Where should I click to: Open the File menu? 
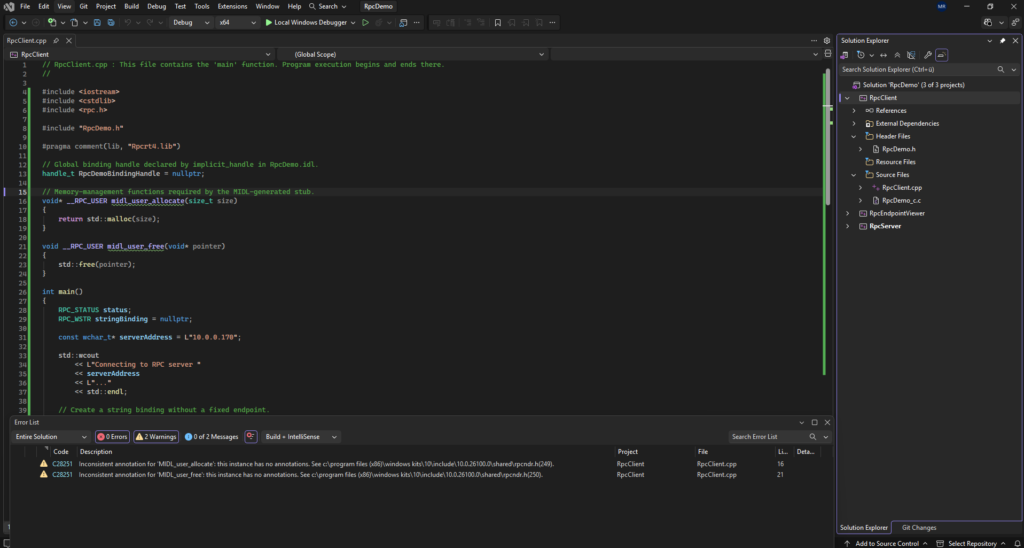(x=25, y=6)
